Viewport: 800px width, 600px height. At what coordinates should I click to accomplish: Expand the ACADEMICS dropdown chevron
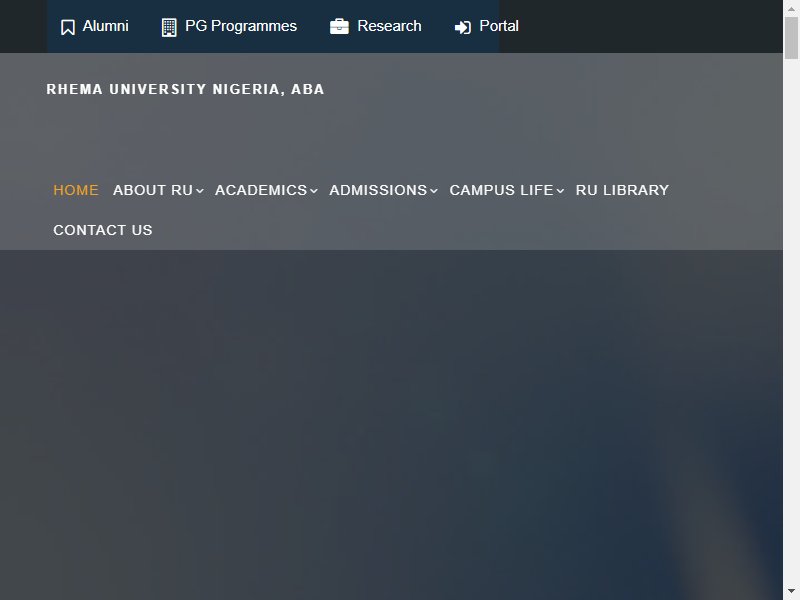(314, 191)
